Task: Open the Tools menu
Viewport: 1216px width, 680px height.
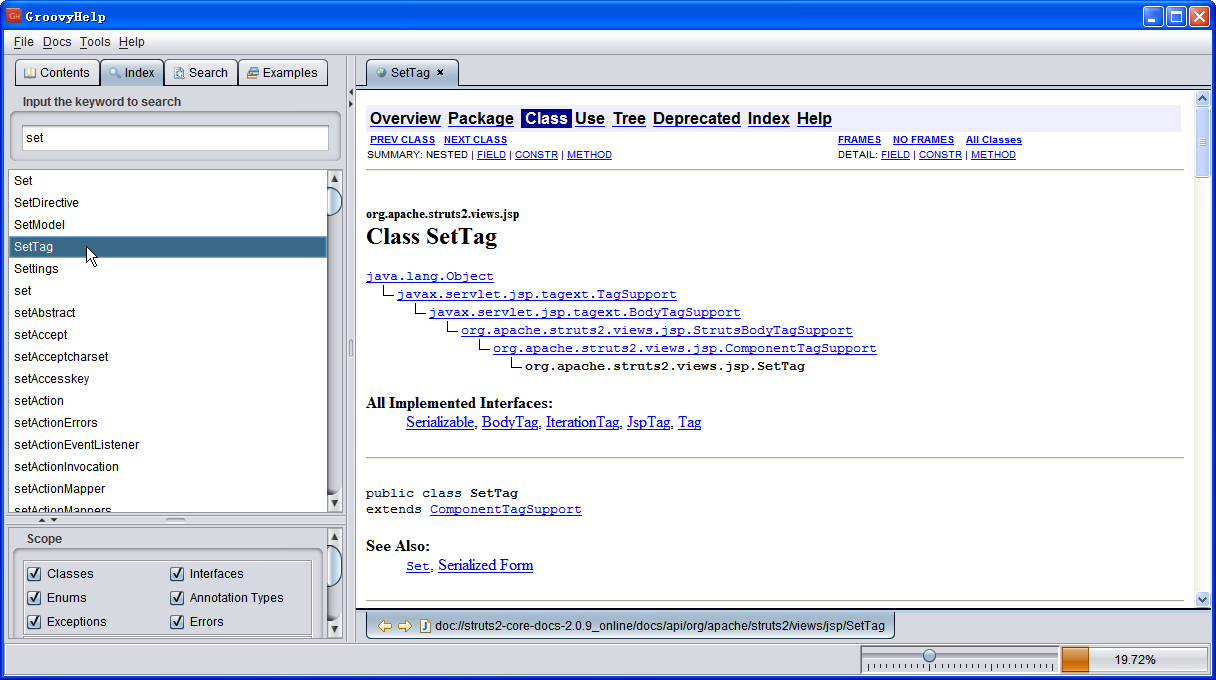Action: 95,42
